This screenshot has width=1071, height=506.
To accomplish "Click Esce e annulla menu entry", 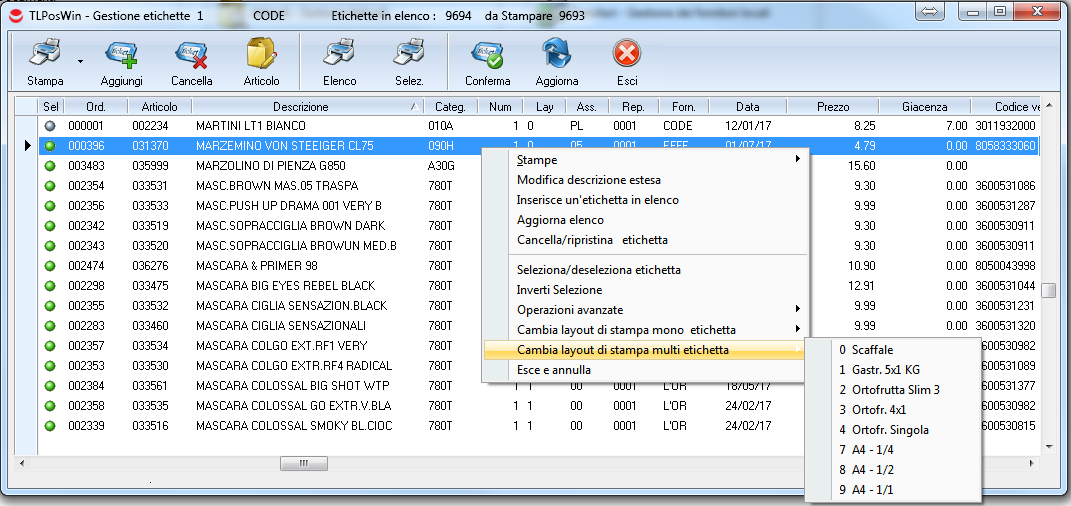I will tap(553, 370).
